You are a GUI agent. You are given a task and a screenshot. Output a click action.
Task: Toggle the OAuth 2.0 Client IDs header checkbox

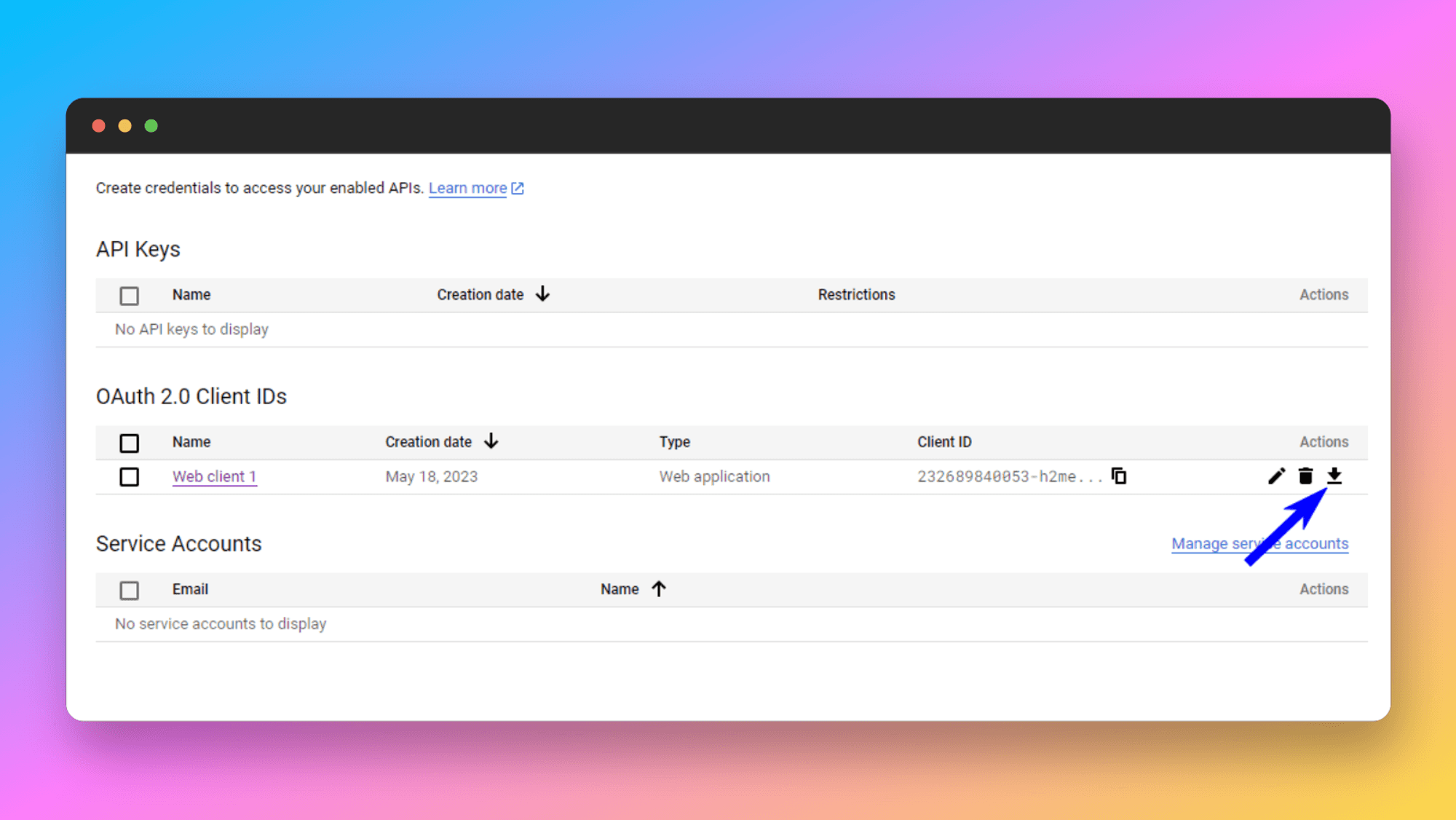pyautogui.click(x=129, y=441)
